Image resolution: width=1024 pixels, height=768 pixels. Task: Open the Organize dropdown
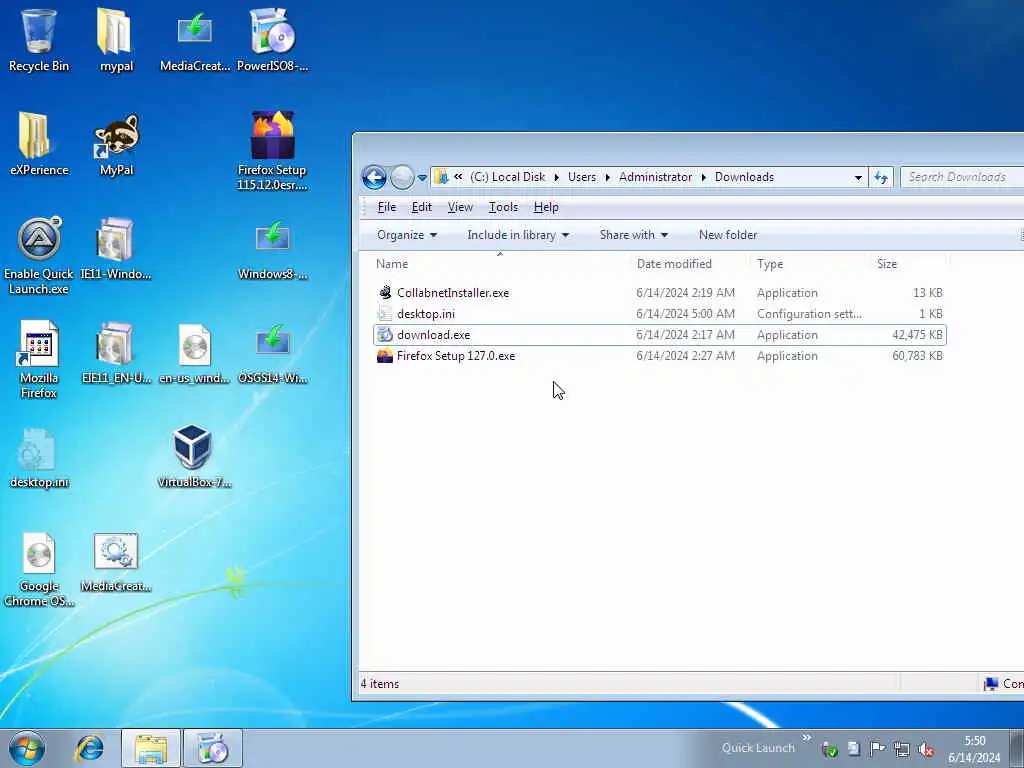pyautogui.click(x=406, y=235)
